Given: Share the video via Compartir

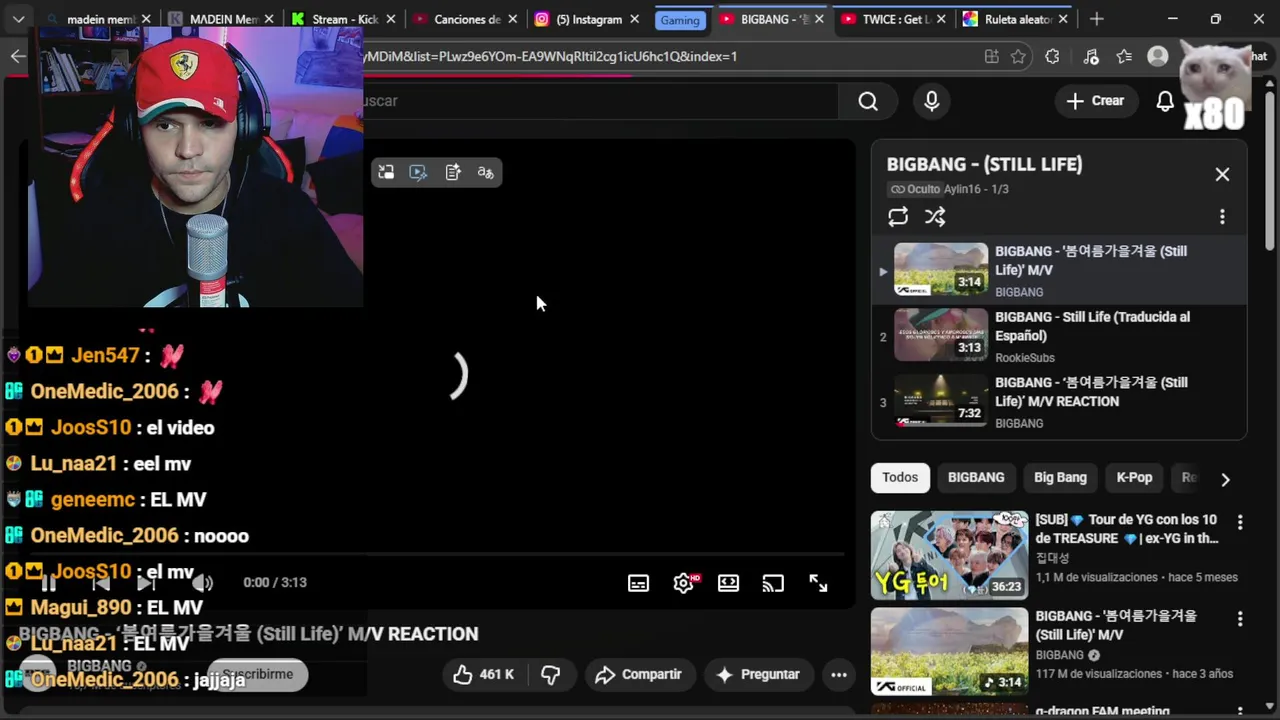Looking at the screenshot, I should pos(639,675).
